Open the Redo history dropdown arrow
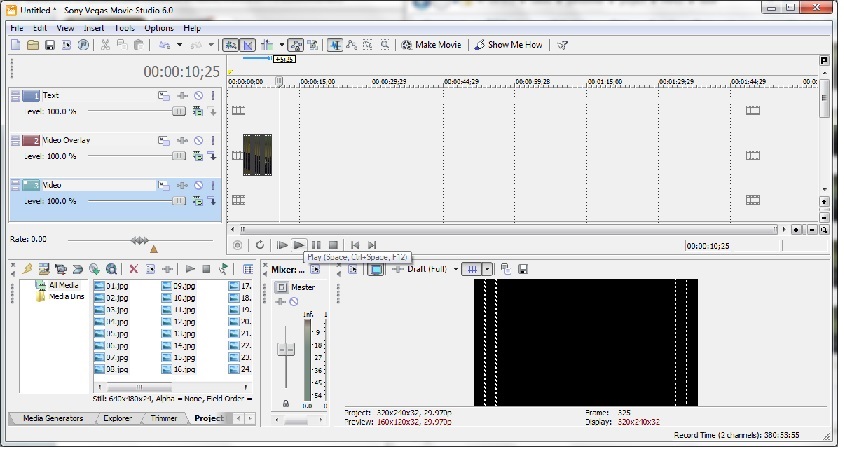 coord(211,45)
